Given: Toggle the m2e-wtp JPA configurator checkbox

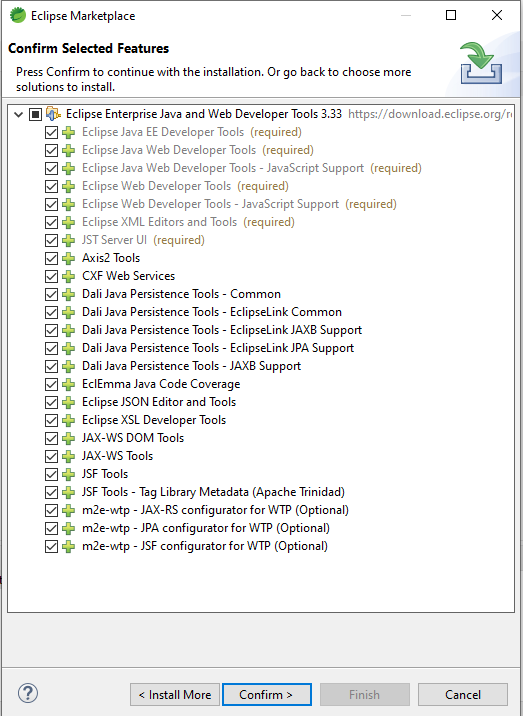Looking at the screenshot, I should 51,528.
